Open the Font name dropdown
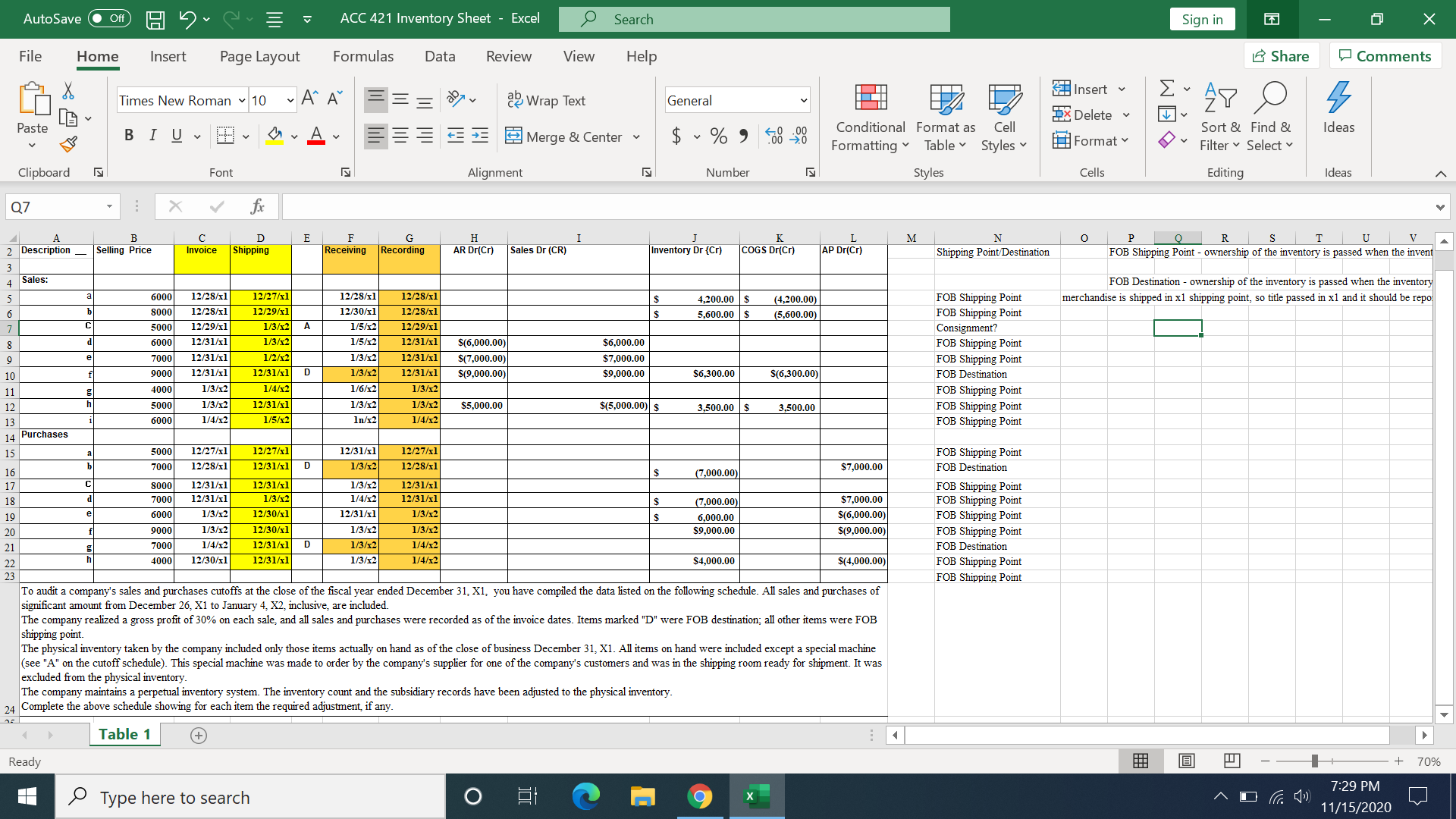 [241, 99]
